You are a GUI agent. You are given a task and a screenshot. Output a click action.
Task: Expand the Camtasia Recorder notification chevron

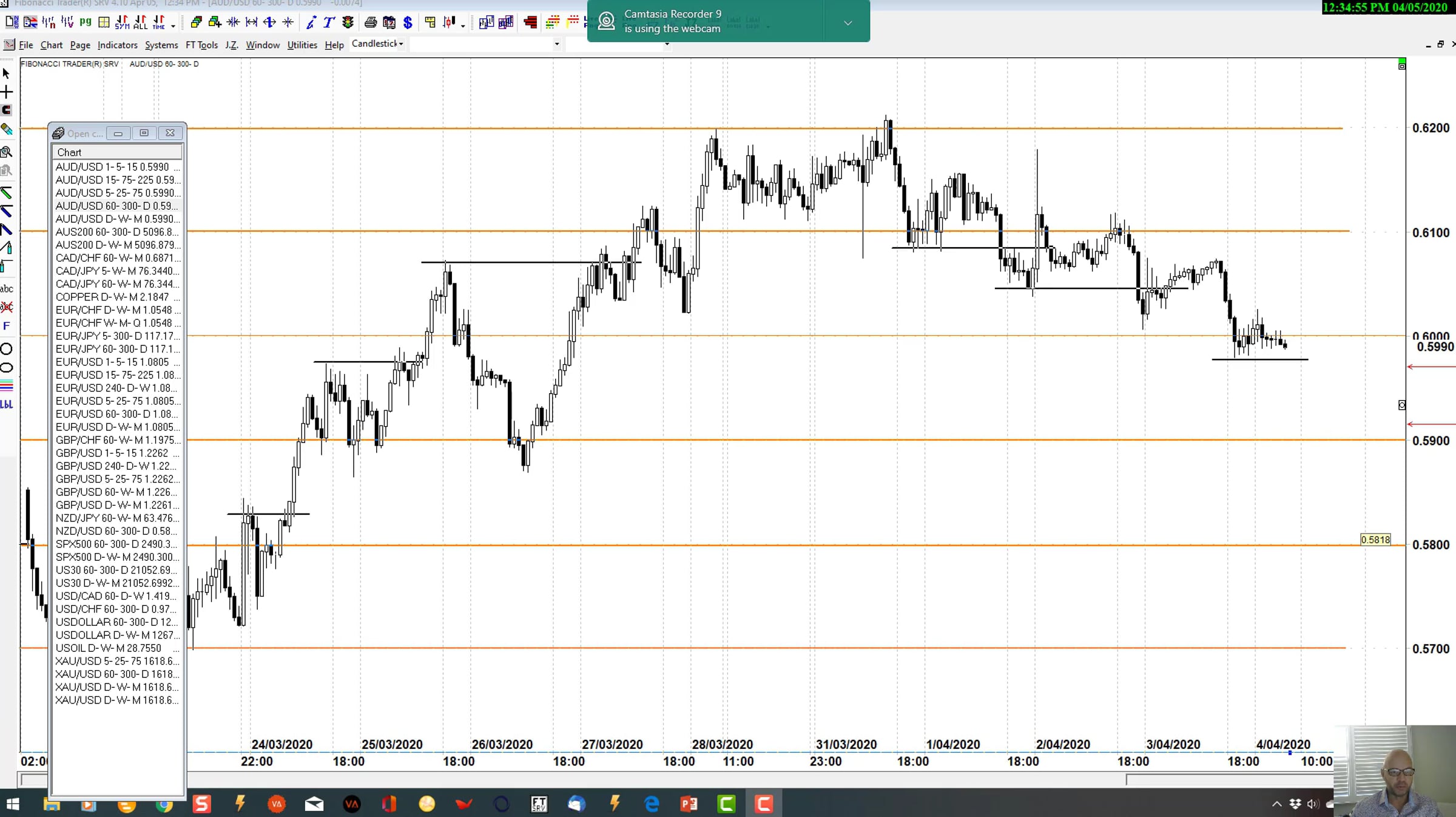point(848,22)
